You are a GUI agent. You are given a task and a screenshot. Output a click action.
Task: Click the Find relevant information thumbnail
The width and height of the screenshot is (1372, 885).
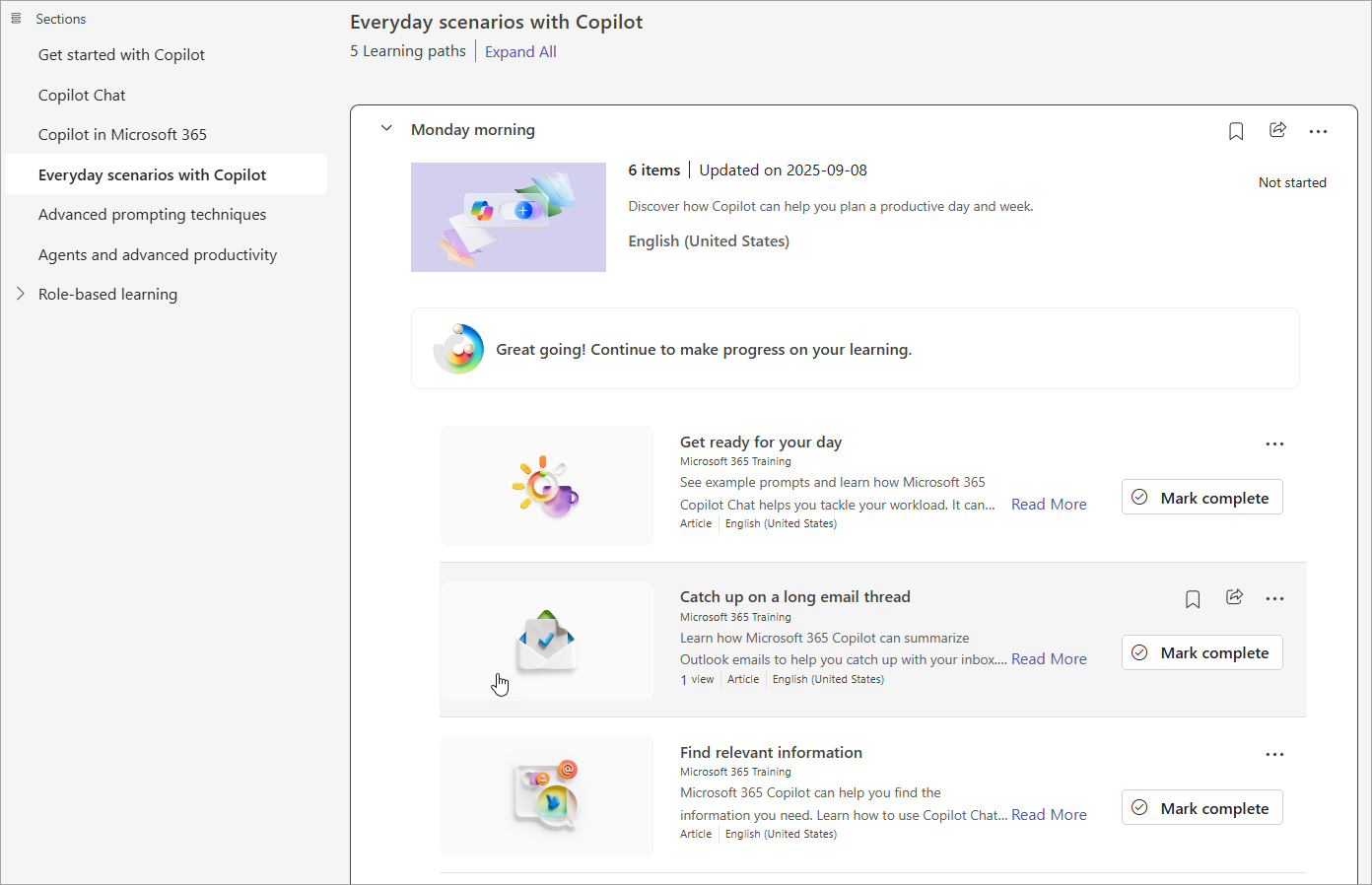coord(547,796)
